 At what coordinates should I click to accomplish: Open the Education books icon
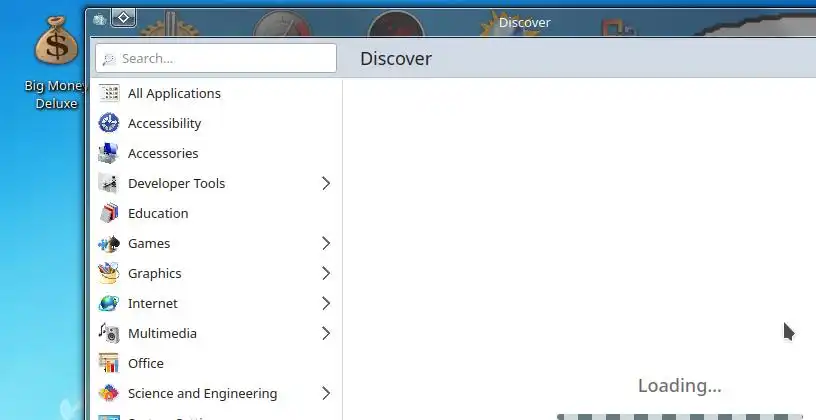(109, 213)
